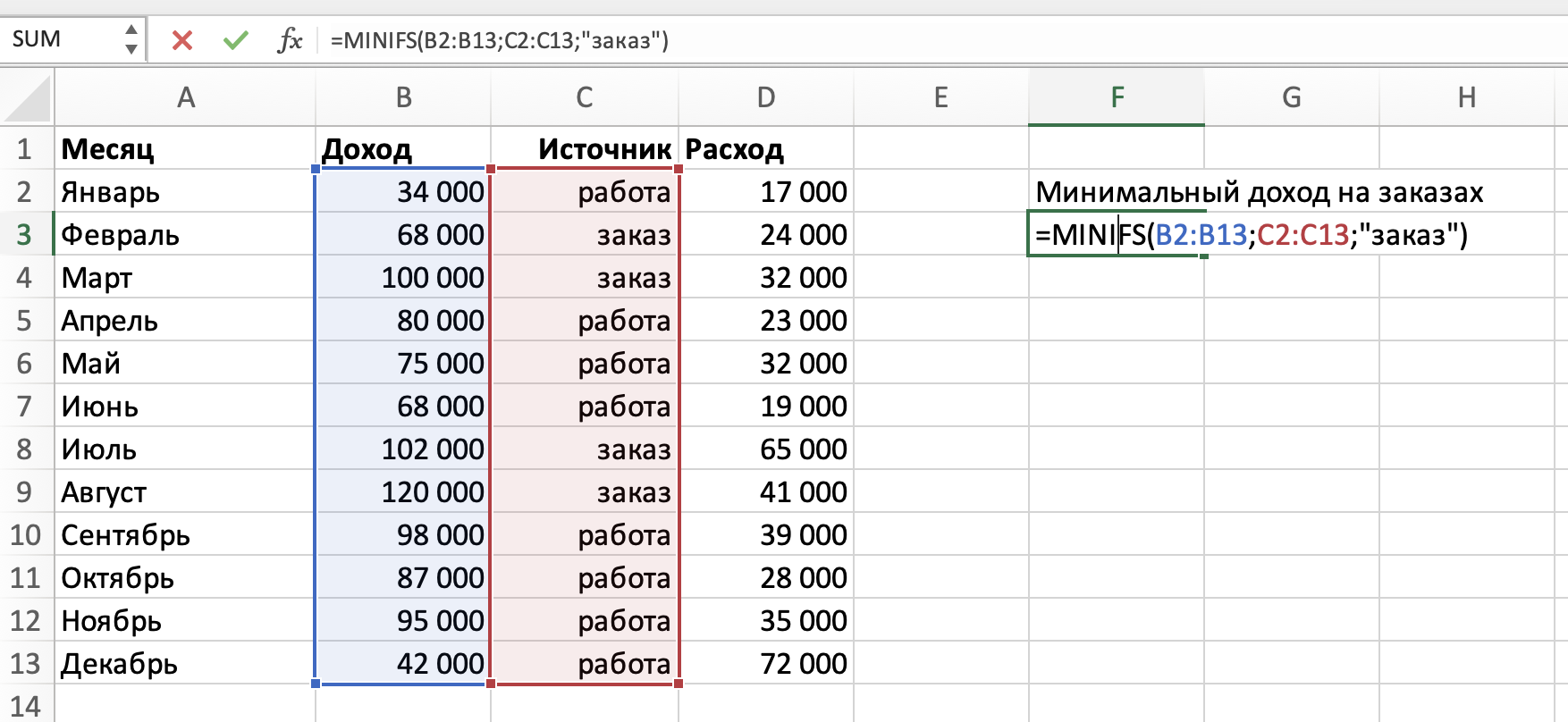This screenshot has width=1568, height=722.
Task: Click Select All triangle corner
Action: coord(28,98)
